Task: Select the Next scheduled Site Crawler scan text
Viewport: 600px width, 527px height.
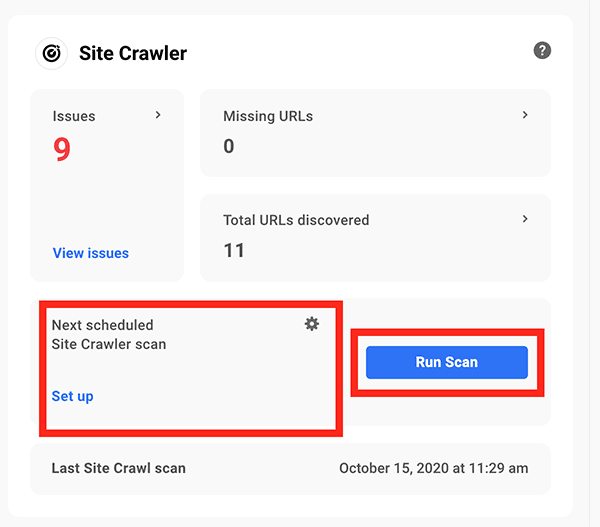Action: [109, 334]
